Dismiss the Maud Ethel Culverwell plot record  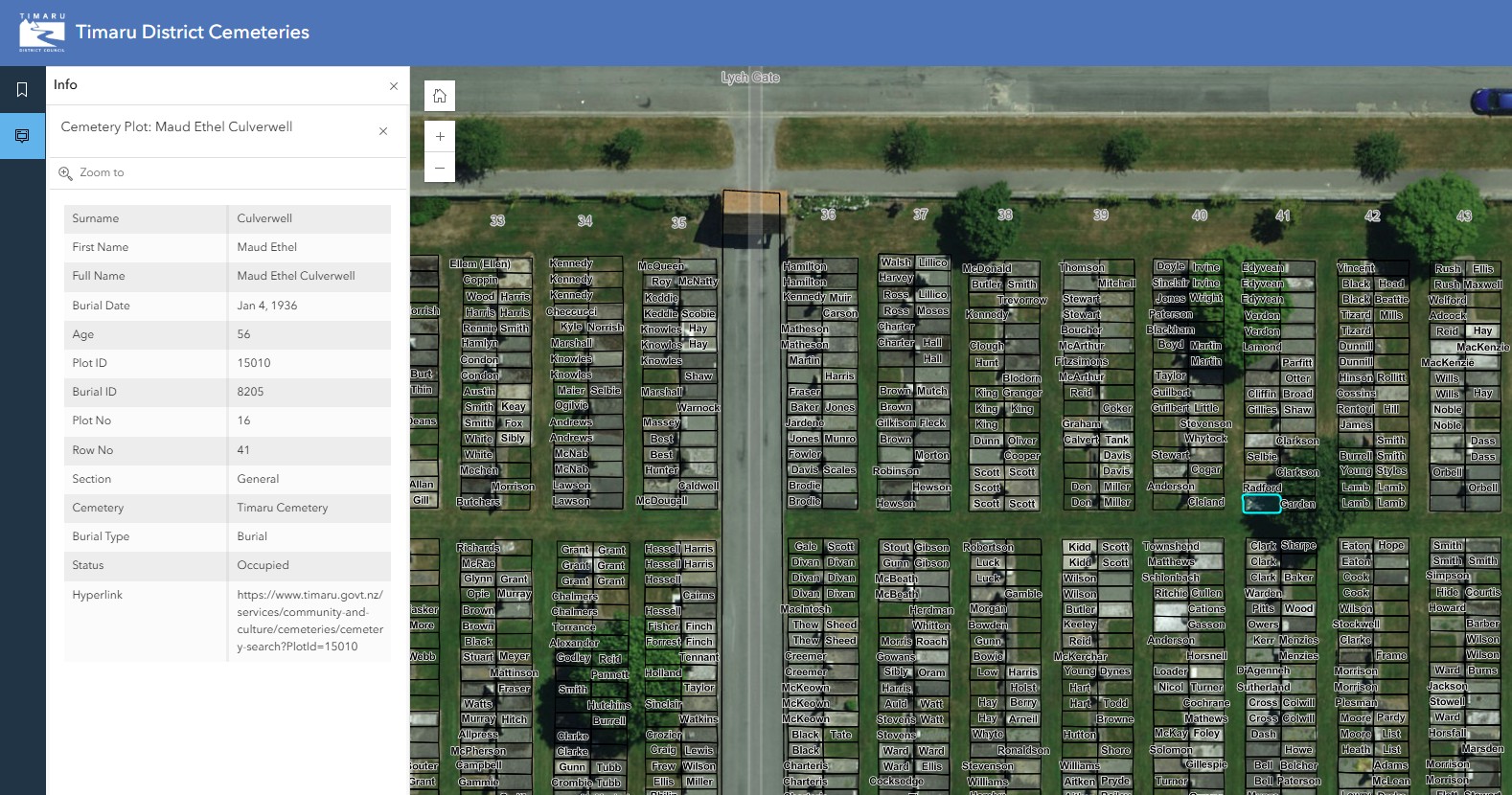383,131
